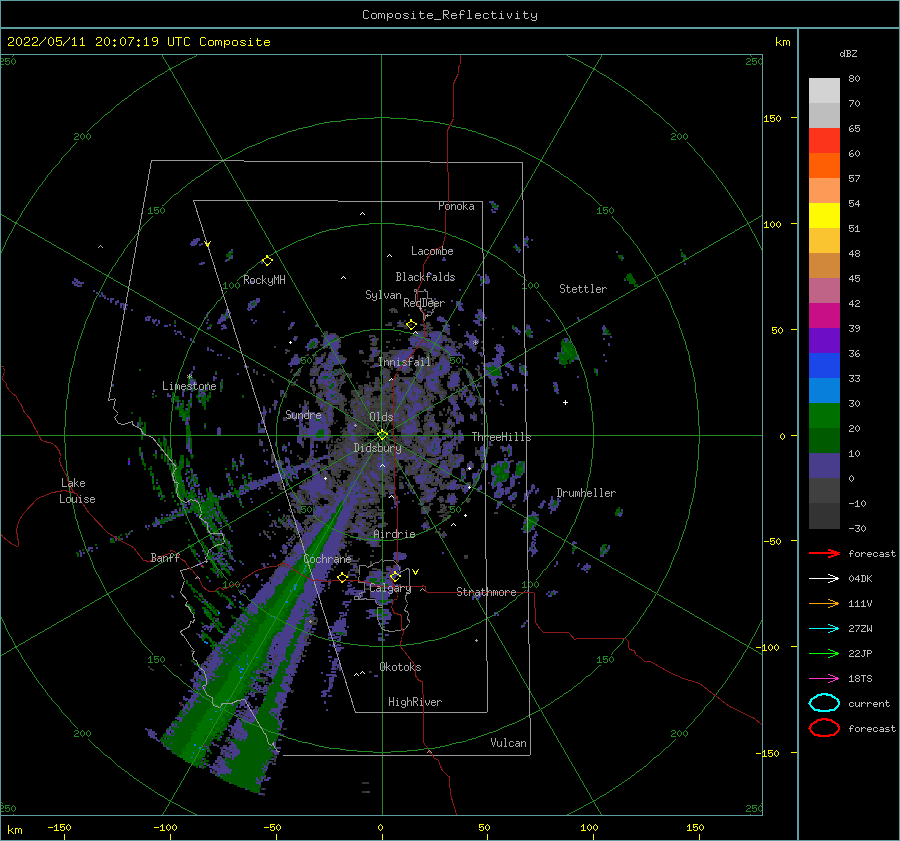Viewport: 900px width, 841px height.
Task: Click the white 04DK arrow legend icon
Action: pos(824,578)
